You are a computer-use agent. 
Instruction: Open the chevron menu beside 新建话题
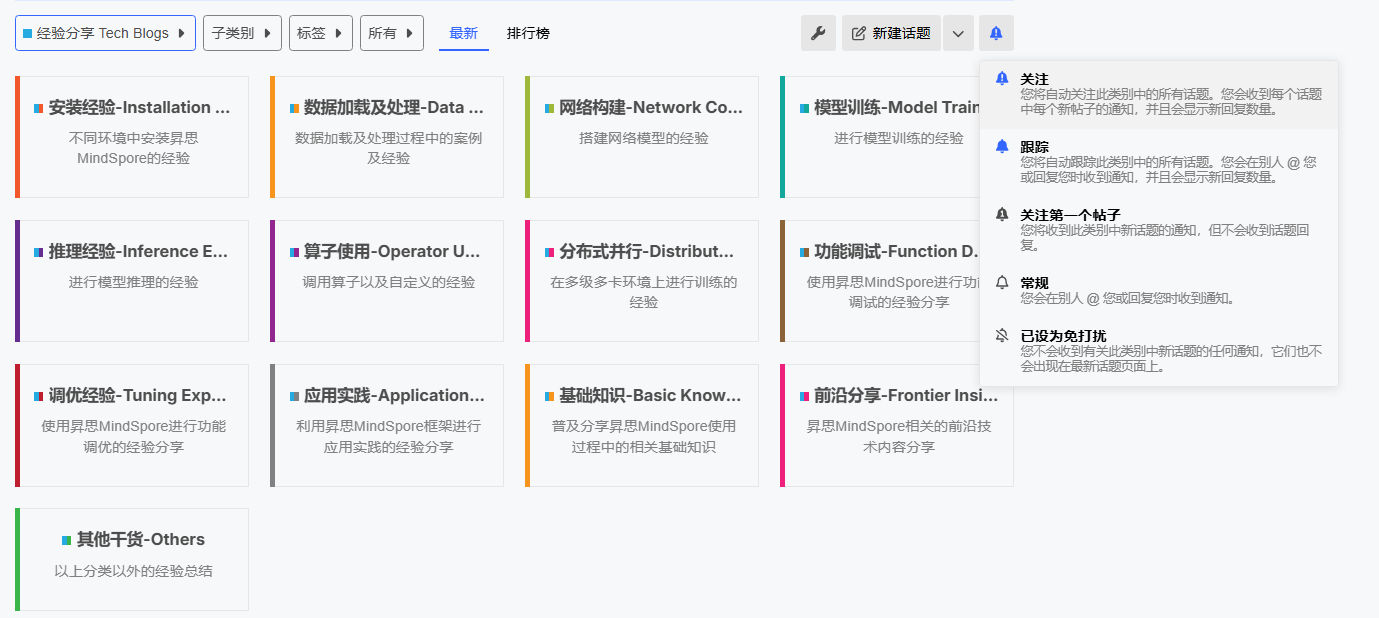pos(958,33)
